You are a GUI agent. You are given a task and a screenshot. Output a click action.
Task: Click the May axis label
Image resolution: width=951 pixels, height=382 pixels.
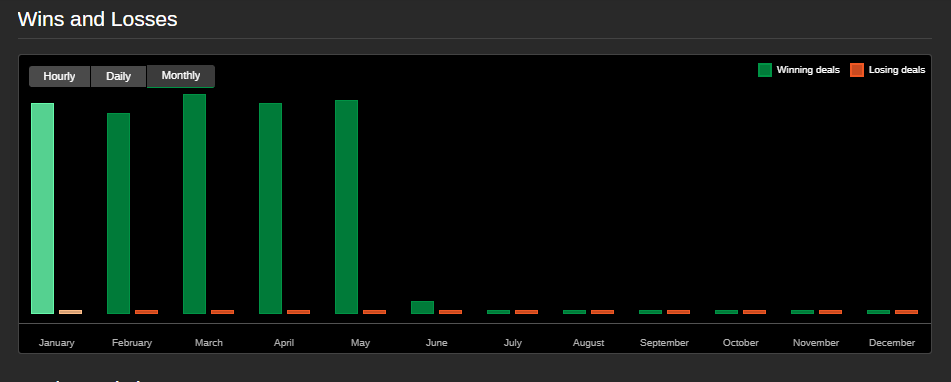click(360, 343)
